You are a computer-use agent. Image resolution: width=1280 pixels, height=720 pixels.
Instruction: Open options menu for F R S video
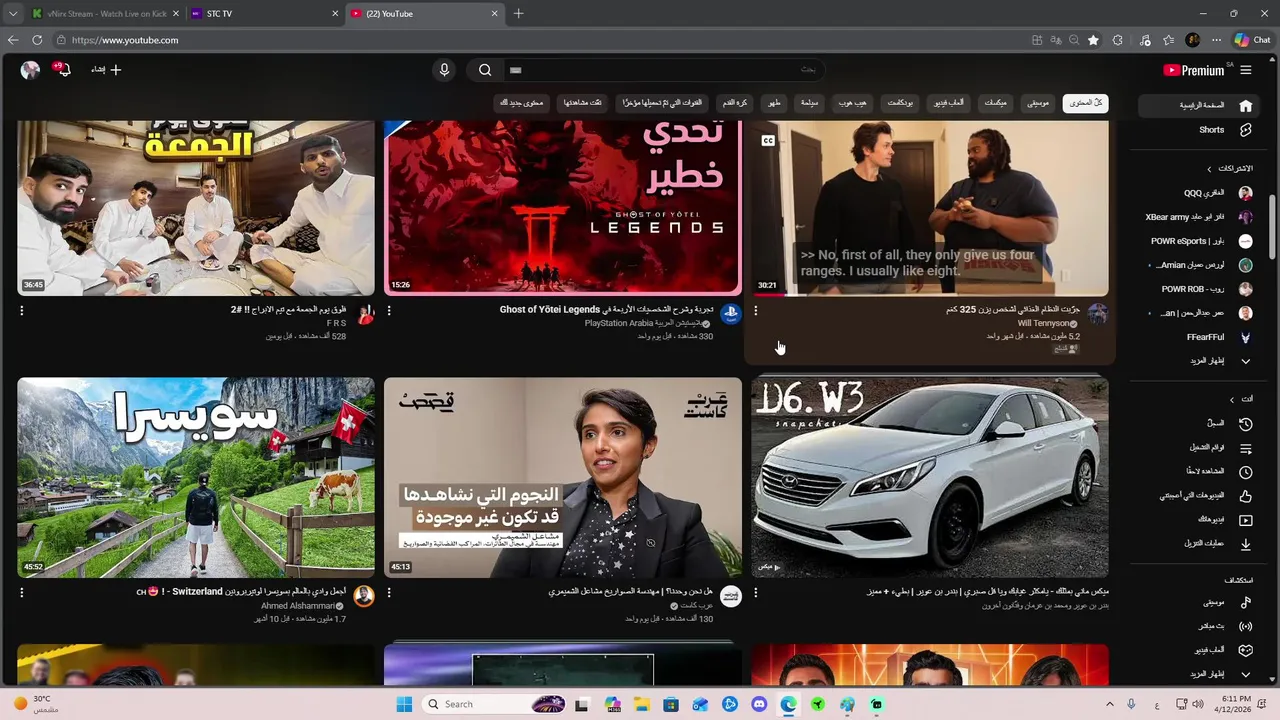[22, 310]
